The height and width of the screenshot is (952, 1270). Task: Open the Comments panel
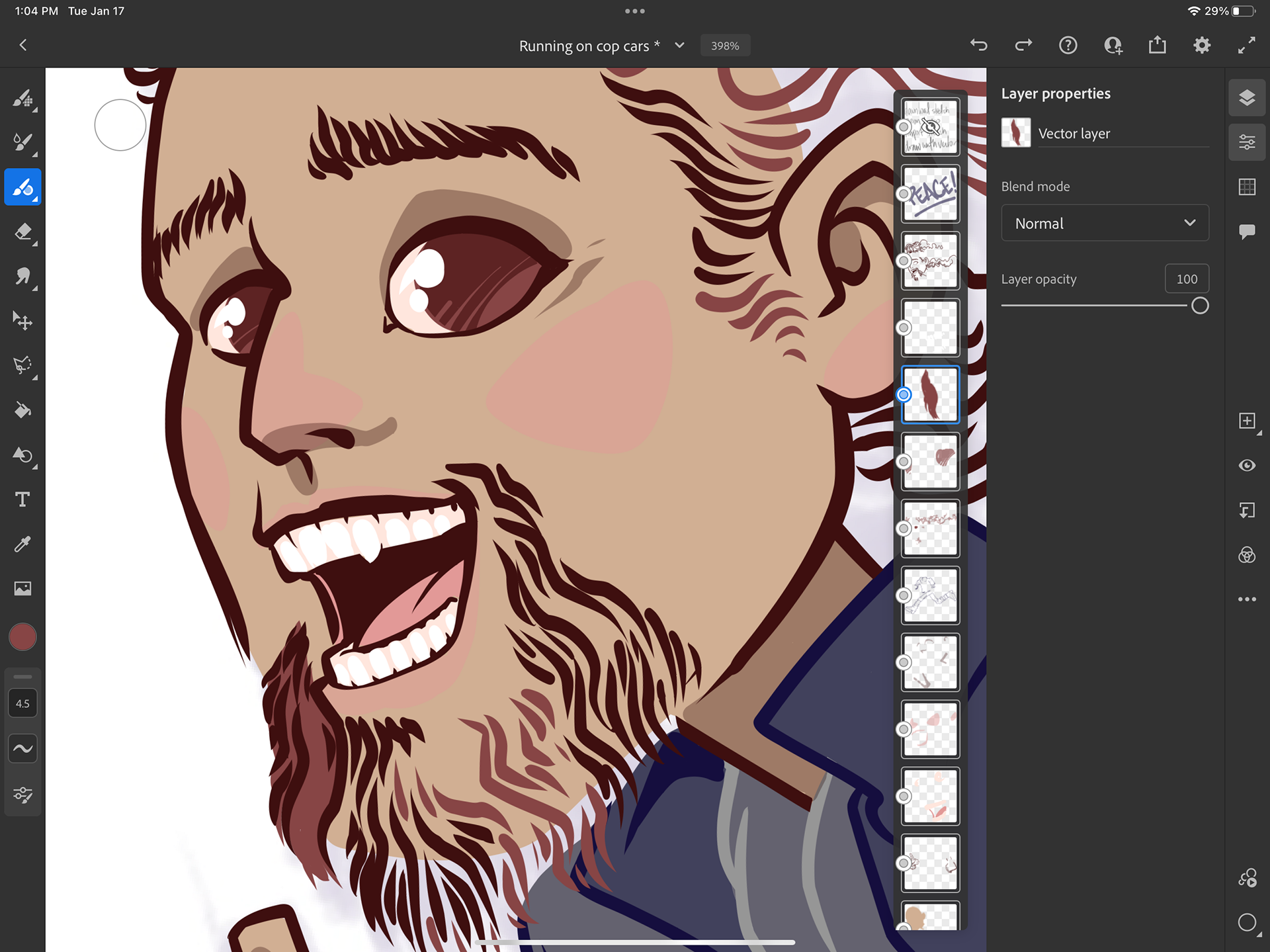tap(1247, 232)
